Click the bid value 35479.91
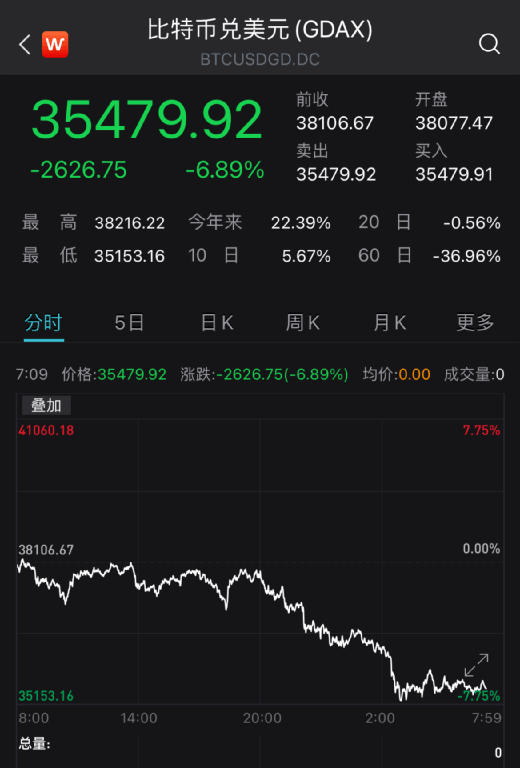Screen dimensions: 520x768 click(x=454, y=174)
